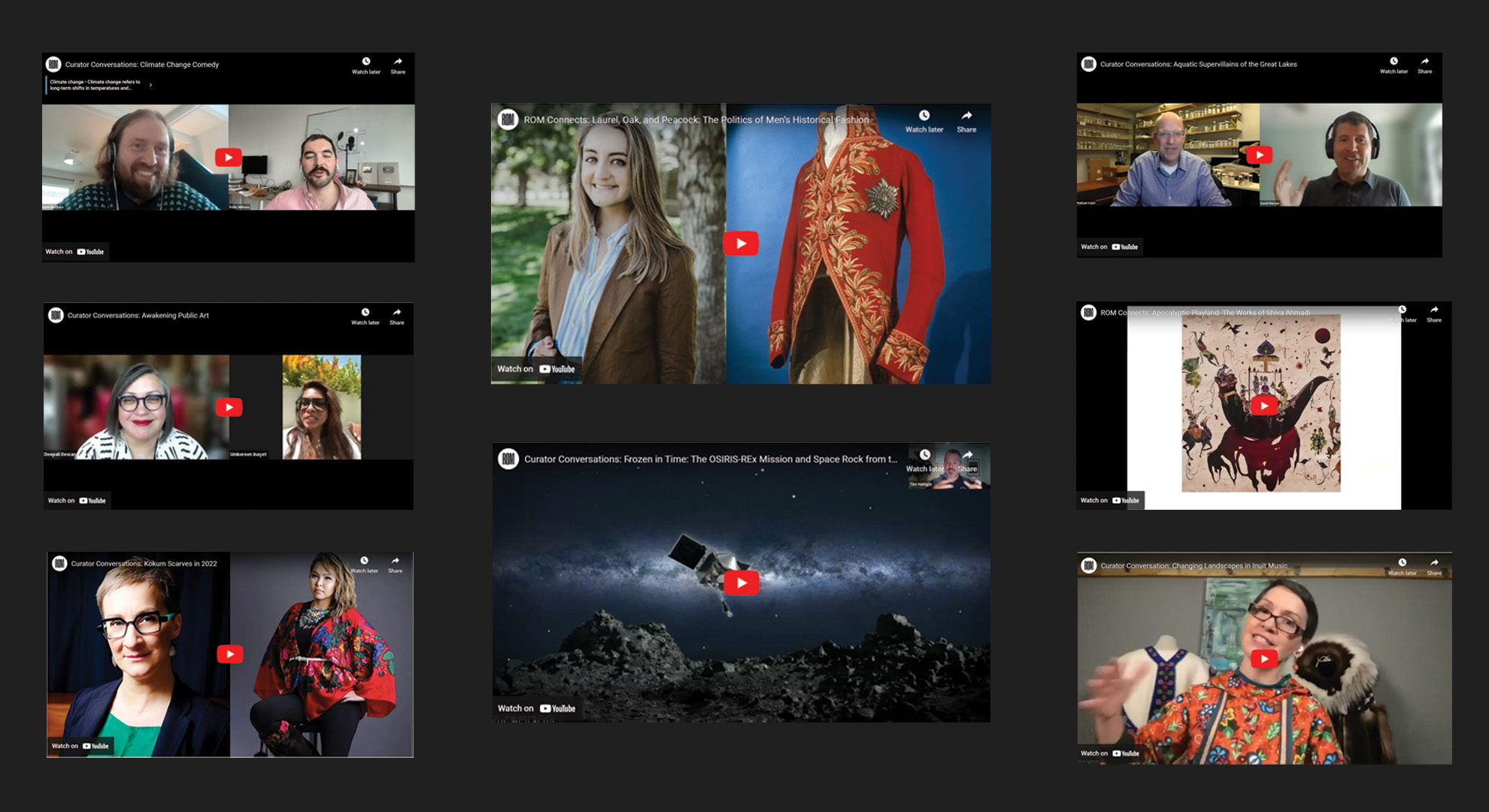Play the Aquatic Supervillains video
This screenshot has width=1489, height=812.
coord(1259,154)
